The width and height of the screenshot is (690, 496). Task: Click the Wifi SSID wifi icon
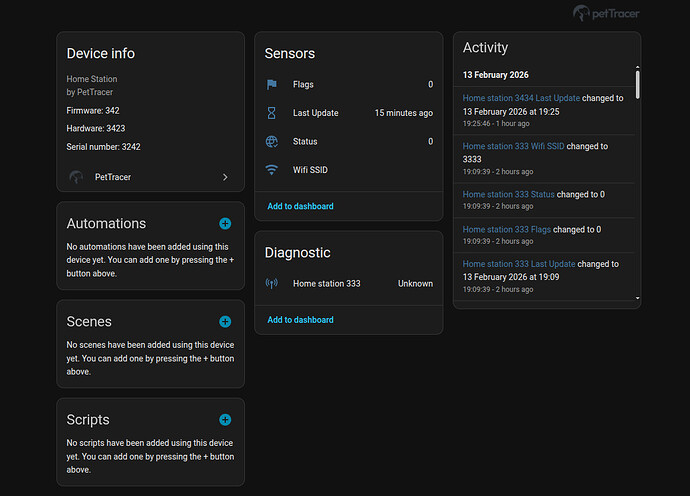pyautogui.click(x=272, y=170)
